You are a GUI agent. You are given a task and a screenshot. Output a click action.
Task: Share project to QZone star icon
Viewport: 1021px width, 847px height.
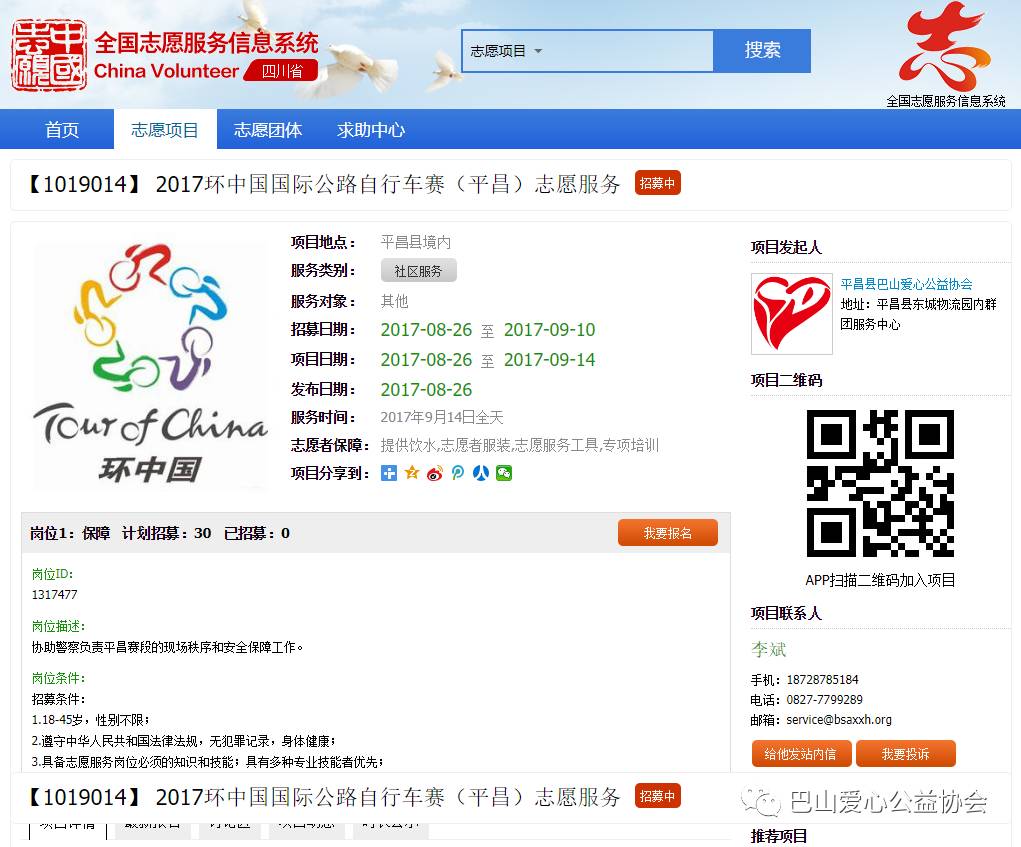click(x=412, y=473)
